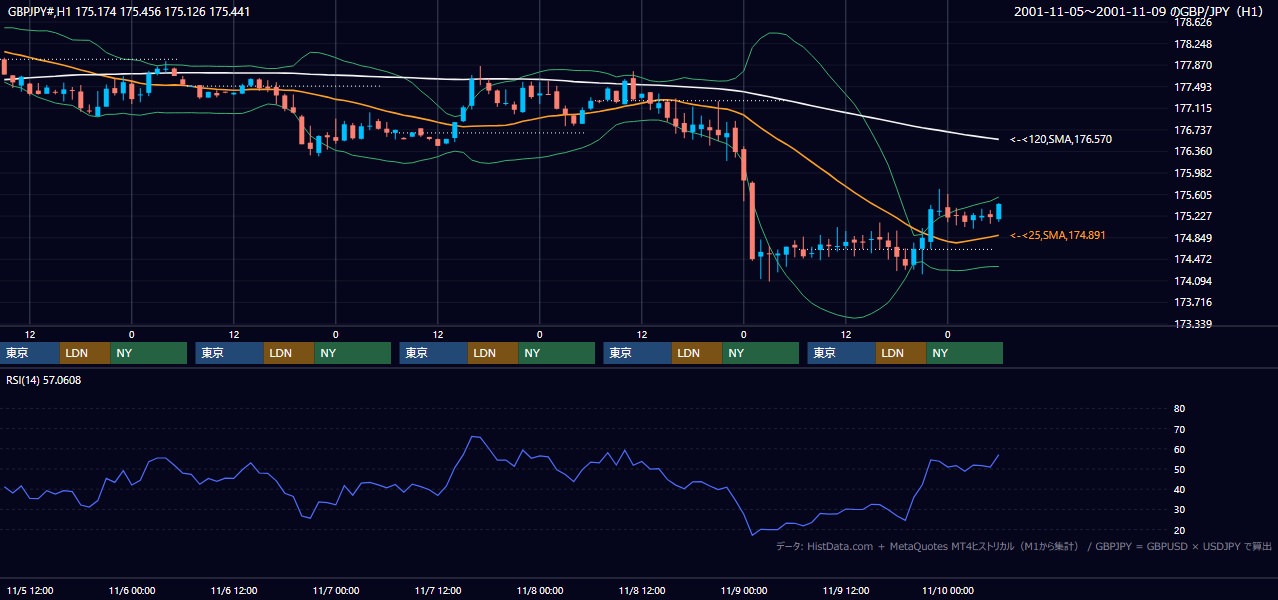Click RSI scale value 40

pos(1179,489)
